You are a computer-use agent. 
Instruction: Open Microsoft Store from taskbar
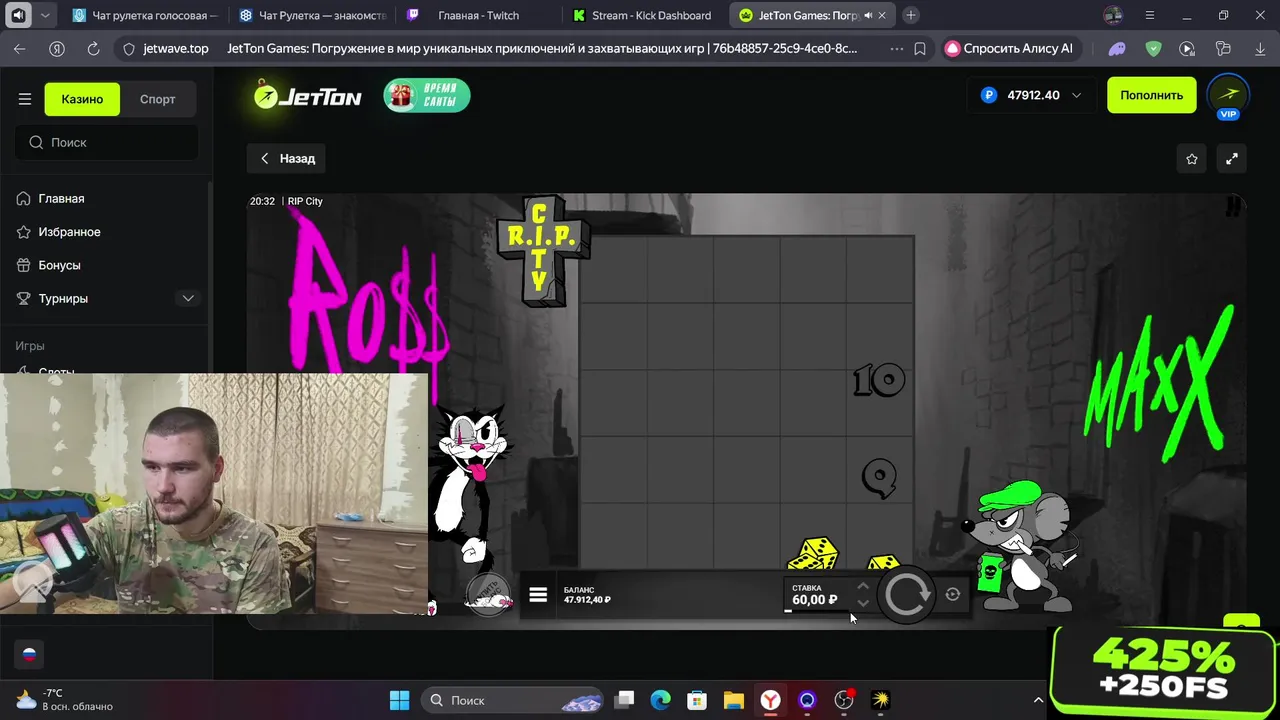pyautogui.click(x=697, y=700)
